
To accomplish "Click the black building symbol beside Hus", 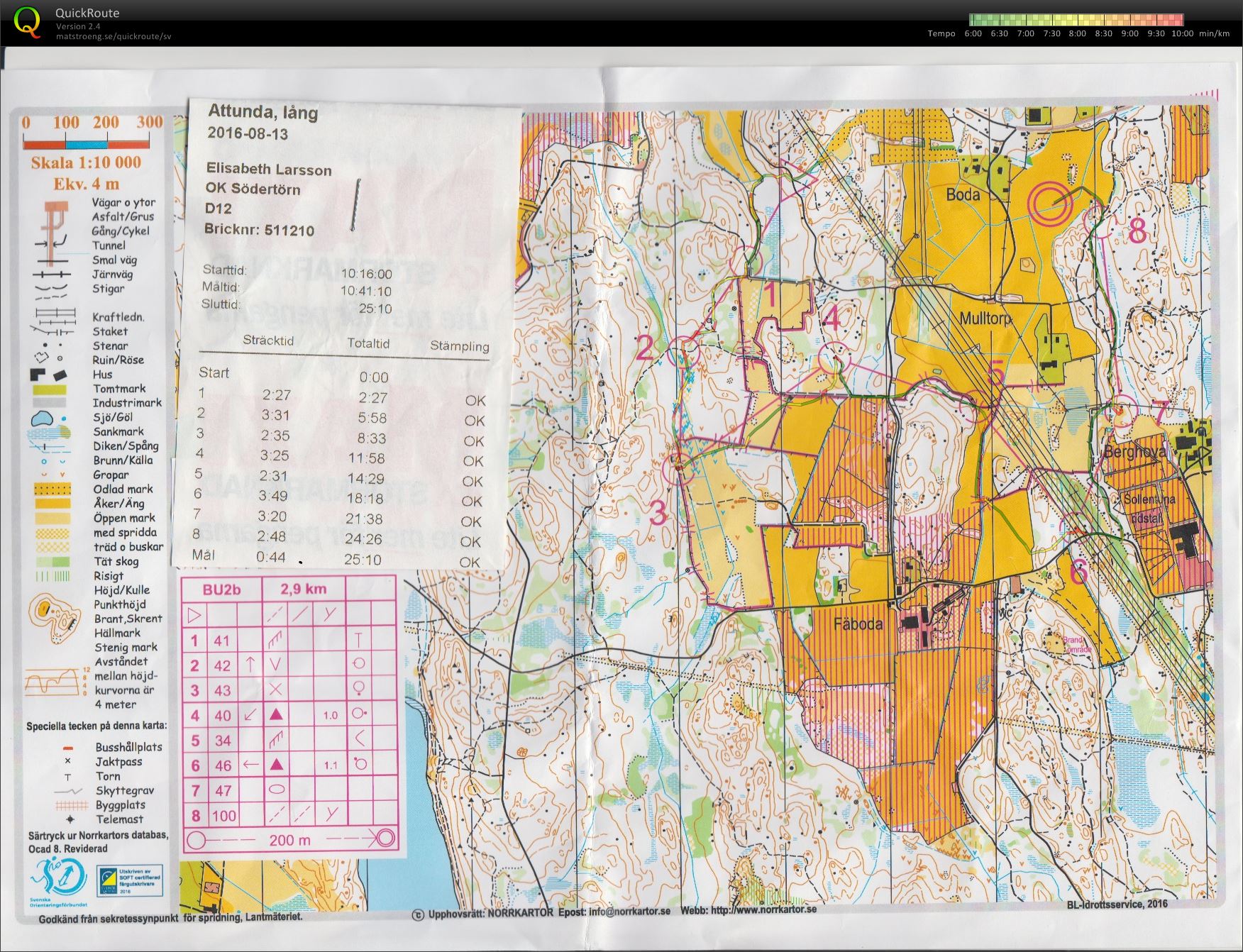I will tap(48, 374).
